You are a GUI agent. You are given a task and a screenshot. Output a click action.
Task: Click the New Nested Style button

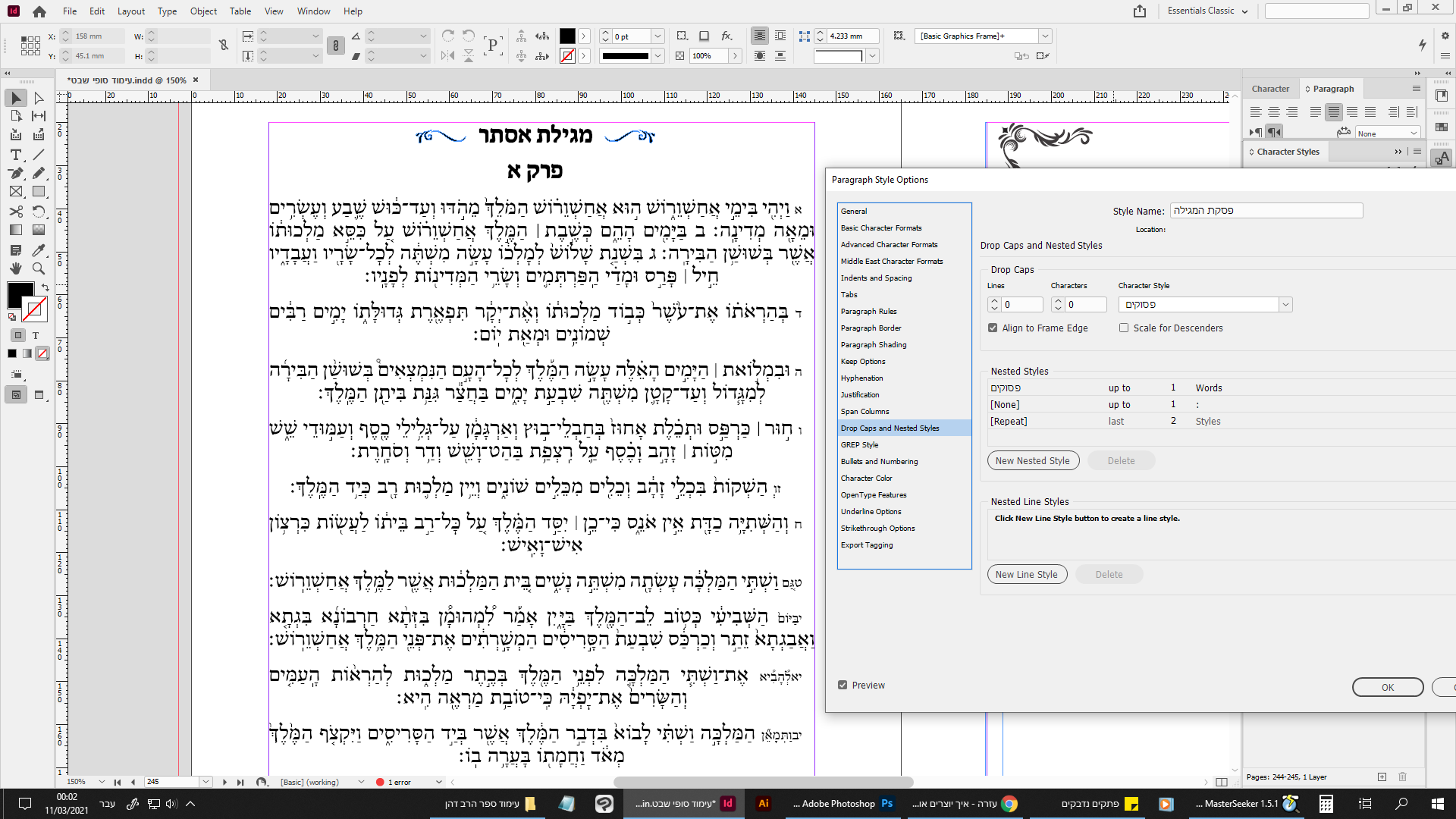coord(1033,460)
